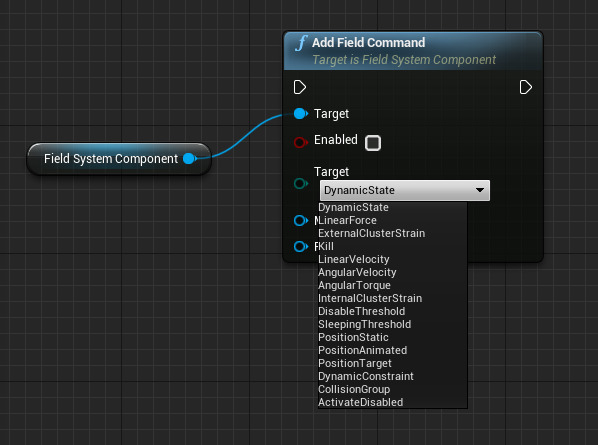The image size is (598, 445).
Task: Select CollisionGroup option
Action: (x=392, y=389)
